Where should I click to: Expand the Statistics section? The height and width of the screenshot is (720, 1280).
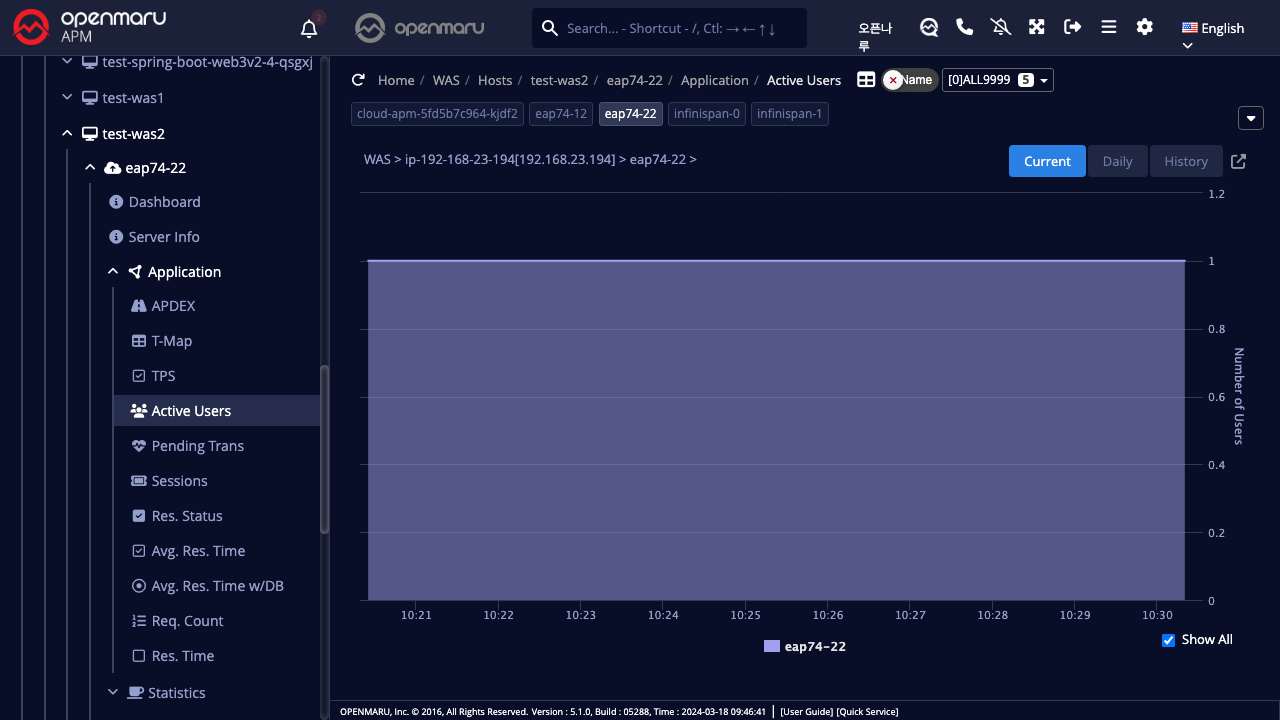(113, 693)
